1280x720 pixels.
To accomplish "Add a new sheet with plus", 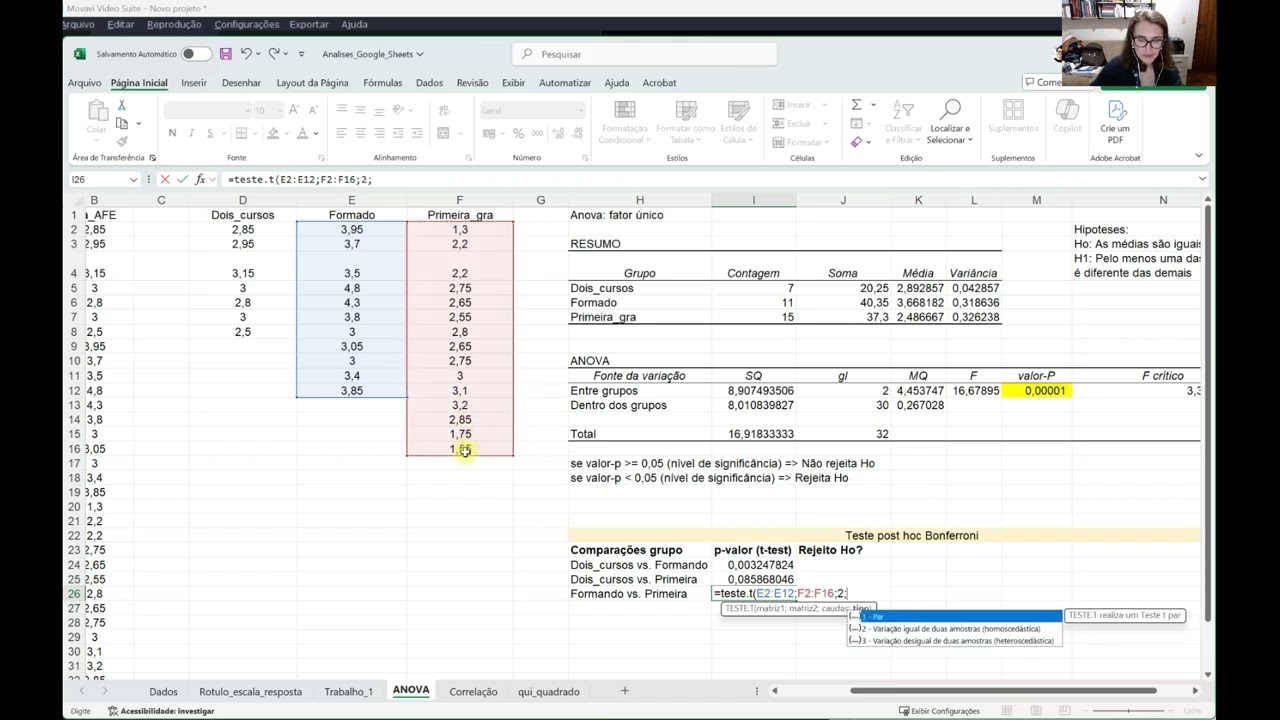I will [624, 691].
